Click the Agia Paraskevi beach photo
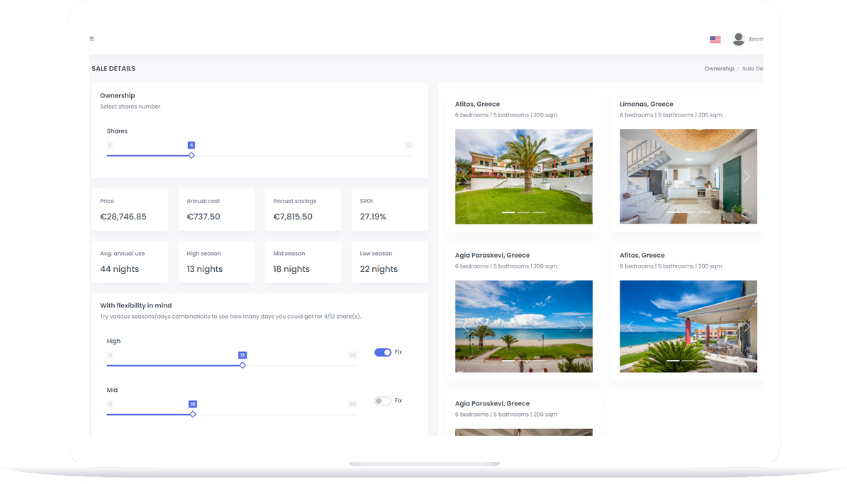847x484 pixels. [x=523, y=326]
